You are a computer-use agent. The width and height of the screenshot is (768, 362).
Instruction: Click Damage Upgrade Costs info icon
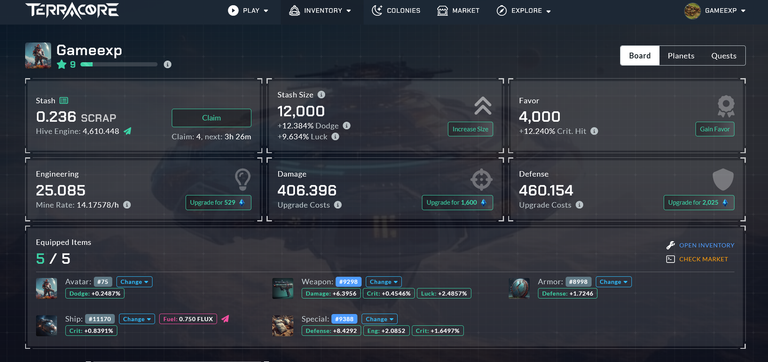click(338, 205)
